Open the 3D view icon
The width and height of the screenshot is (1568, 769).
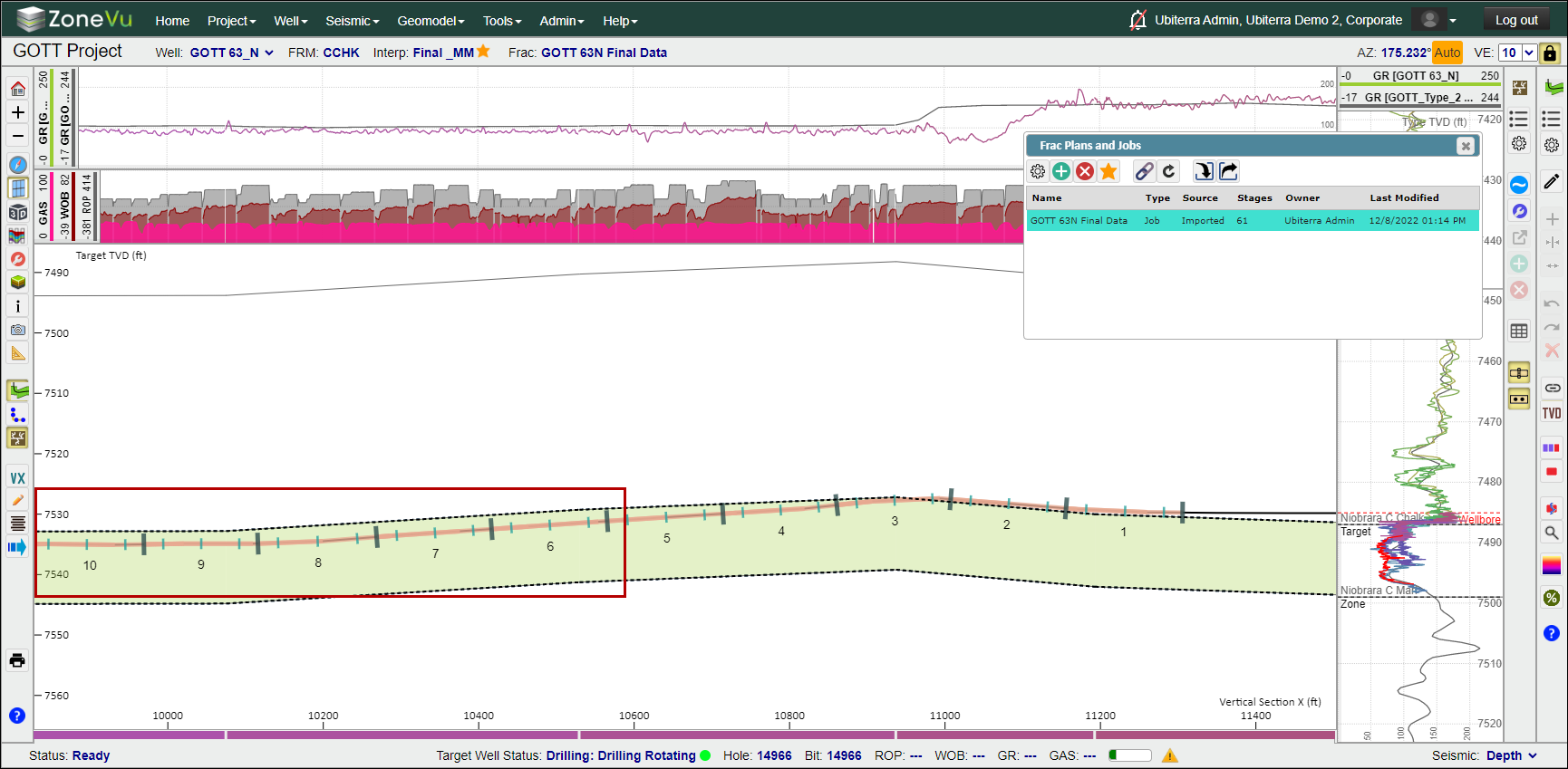17,212
